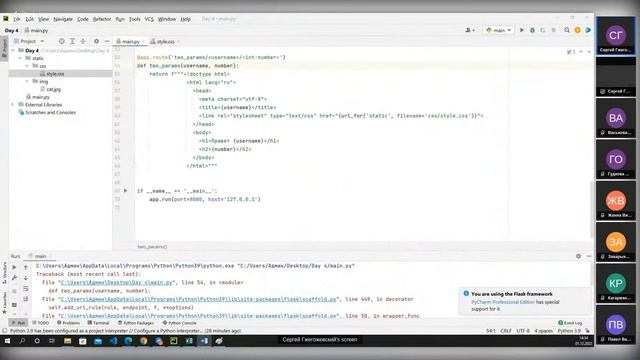Screen dimensions: 640x360
Task: Open the Python Packages tool window
Action: [x=136, y=323]
